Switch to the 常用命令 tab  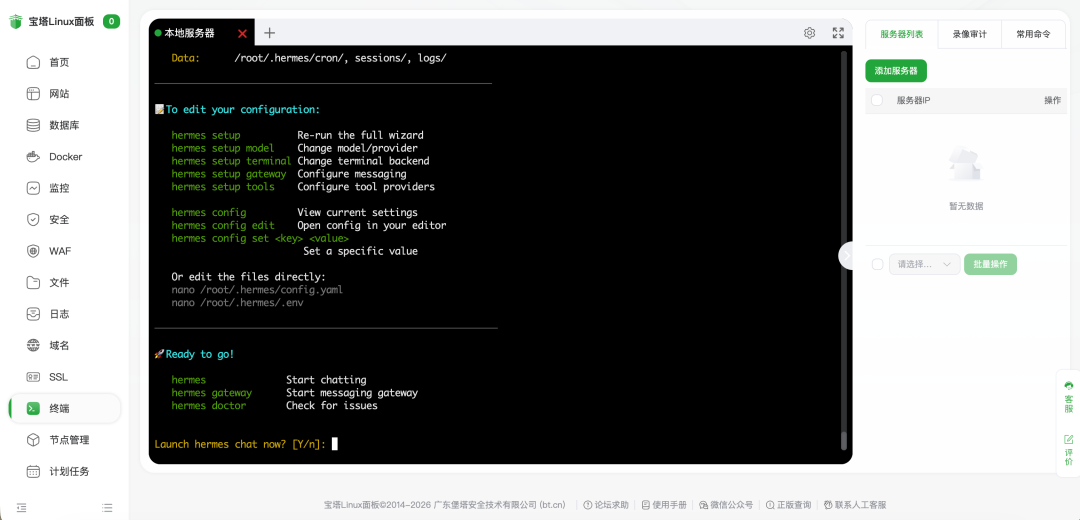(x=1033, y=34)
